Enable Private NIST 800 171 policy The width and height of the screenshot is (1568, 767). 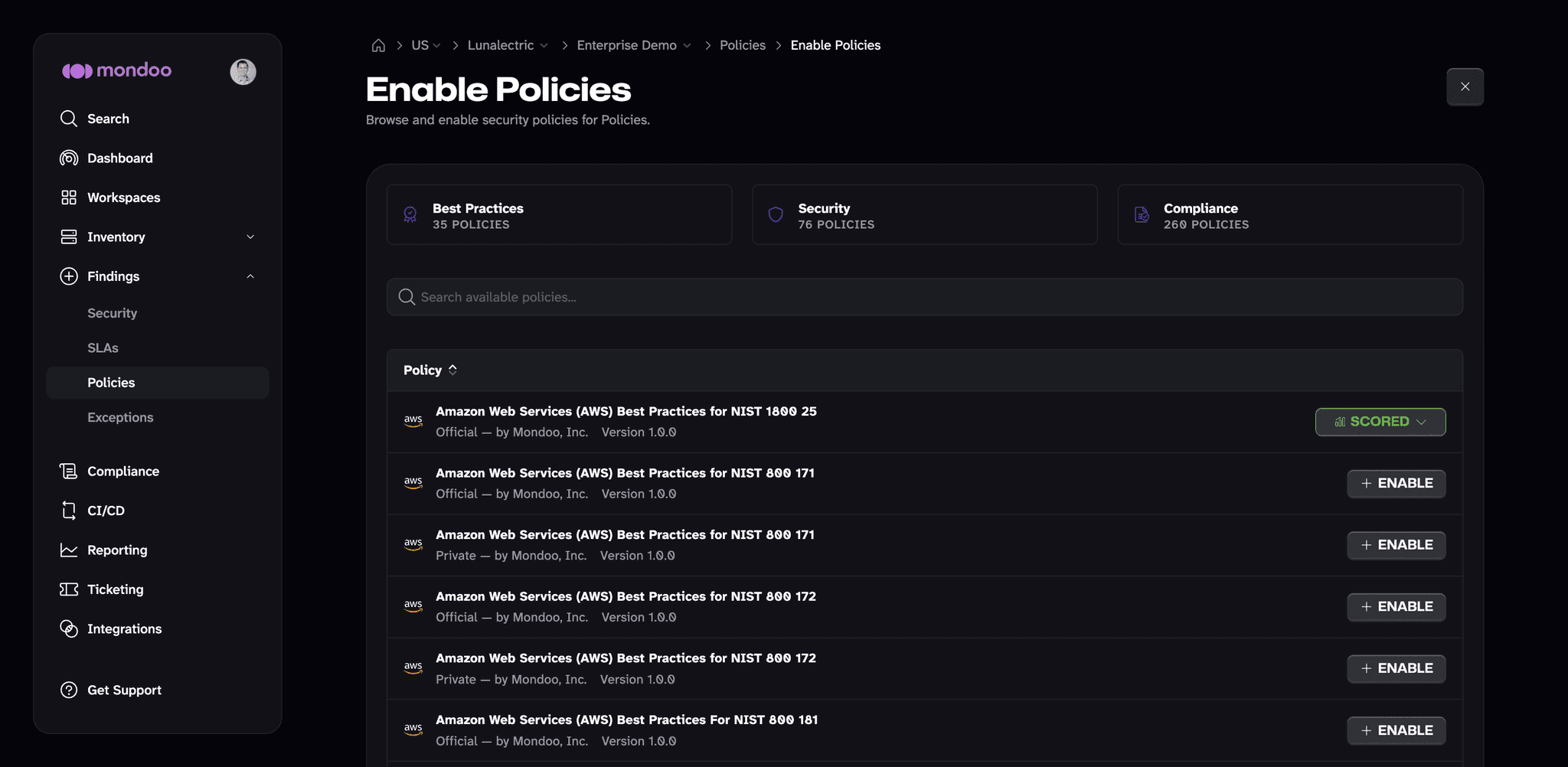click(1396, 545)
